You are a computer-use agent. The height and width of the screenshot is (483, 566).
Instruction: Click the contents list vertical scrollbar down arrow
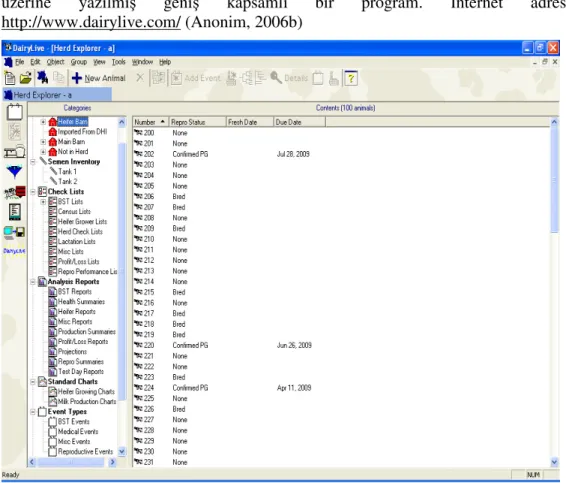tap(554, 462)
